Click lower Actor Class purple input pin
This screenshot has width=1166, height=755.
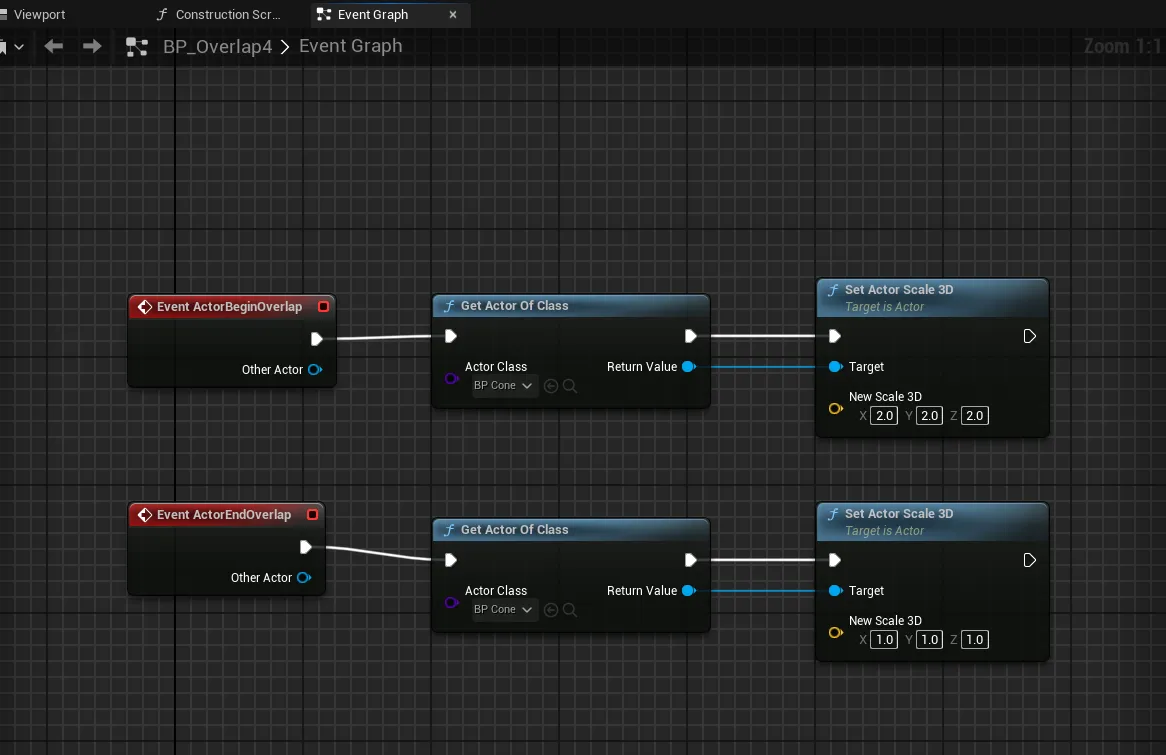tap(451, 603)
